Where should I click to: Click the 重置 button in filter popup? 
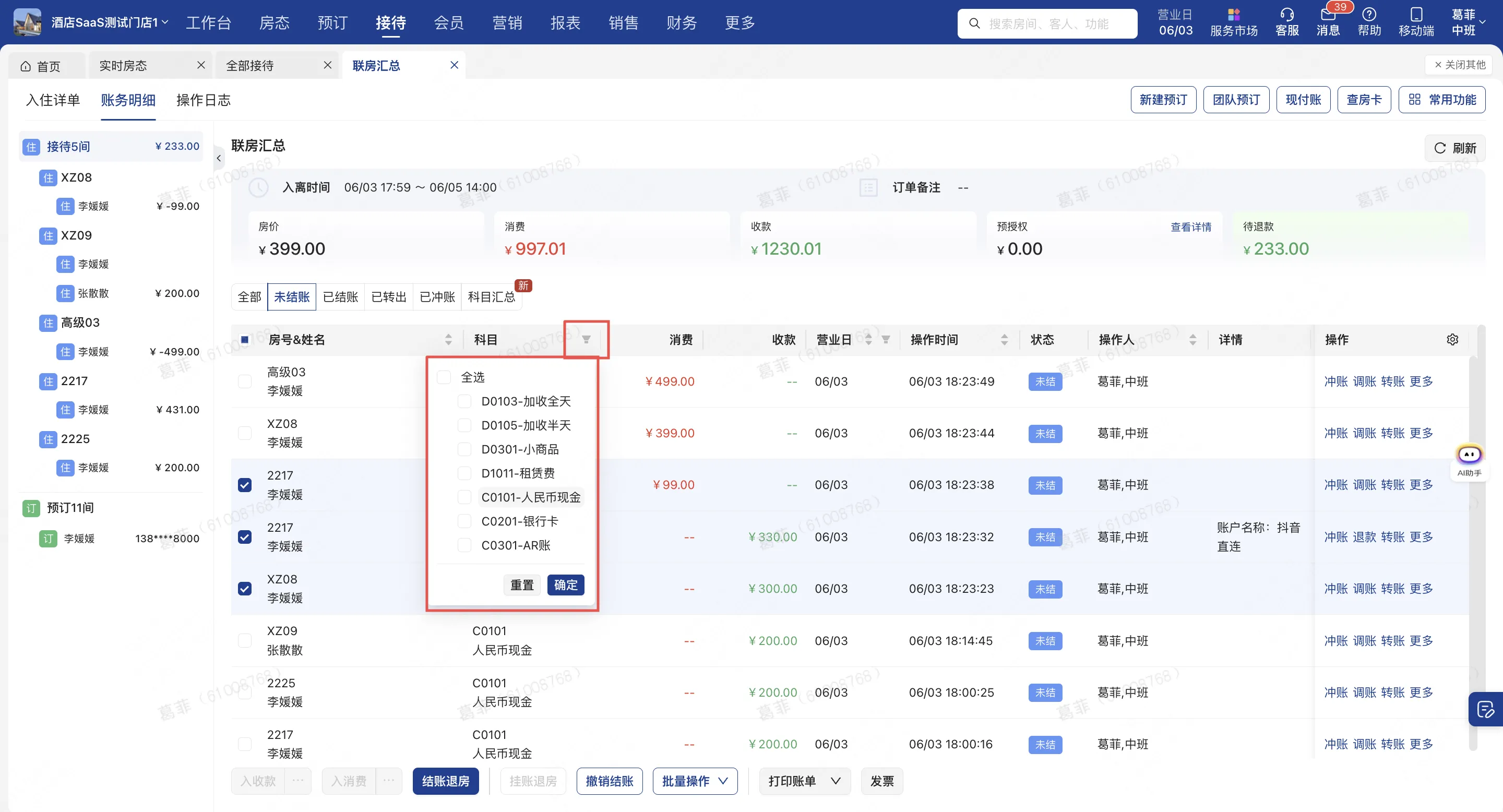[522, 584]
